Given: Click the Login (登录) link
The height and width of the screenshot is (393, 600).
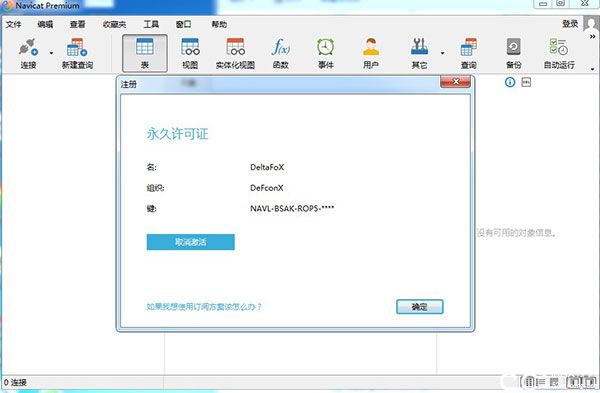Looking at the screenshot, I should [570, 24].
